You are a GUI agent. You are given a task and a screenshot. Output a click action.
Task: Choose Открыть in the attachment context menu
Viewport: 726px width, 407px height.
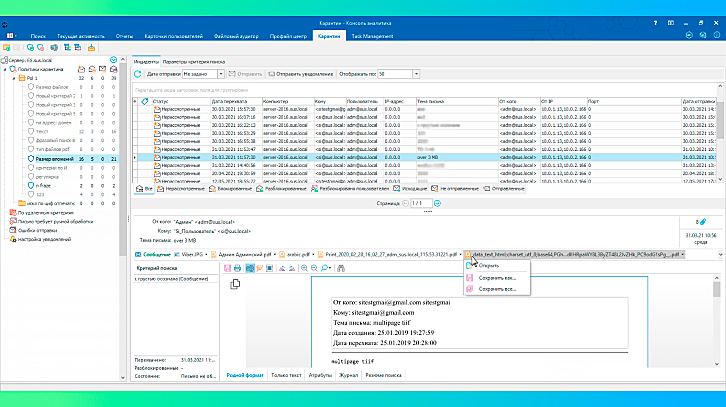tap(488, 266)
